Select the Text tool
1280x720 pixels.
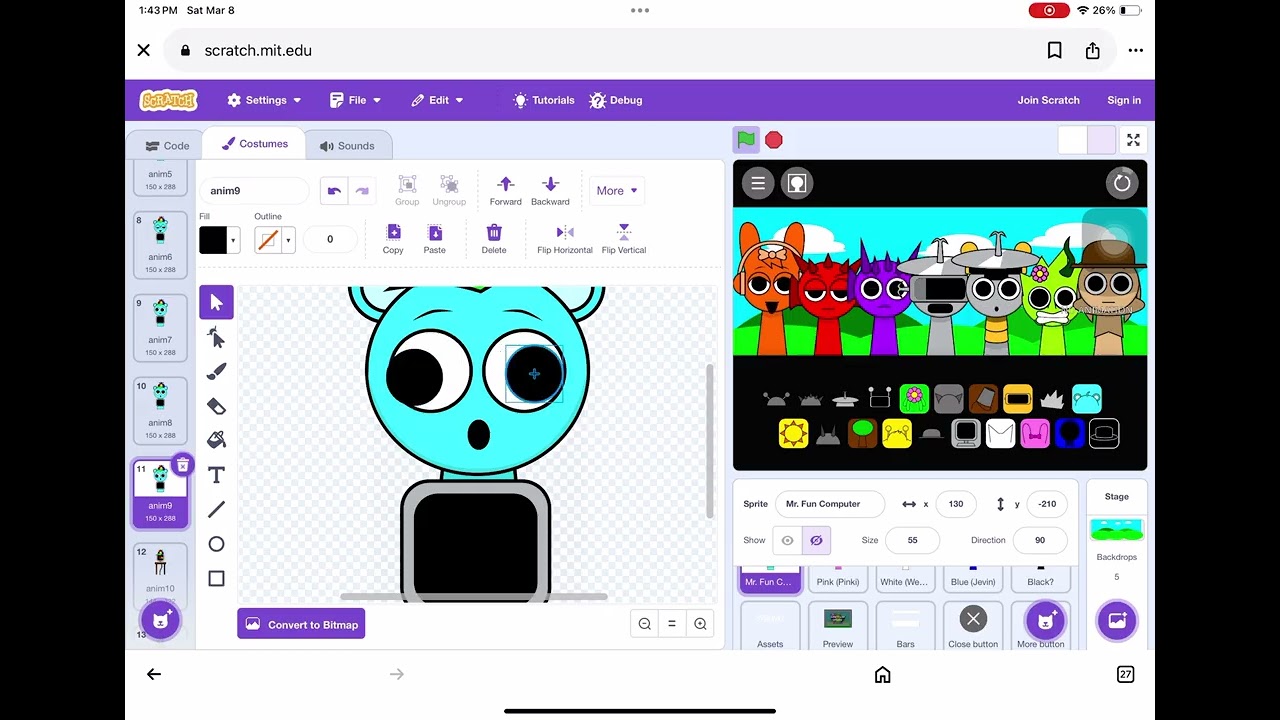coord(216,475)
